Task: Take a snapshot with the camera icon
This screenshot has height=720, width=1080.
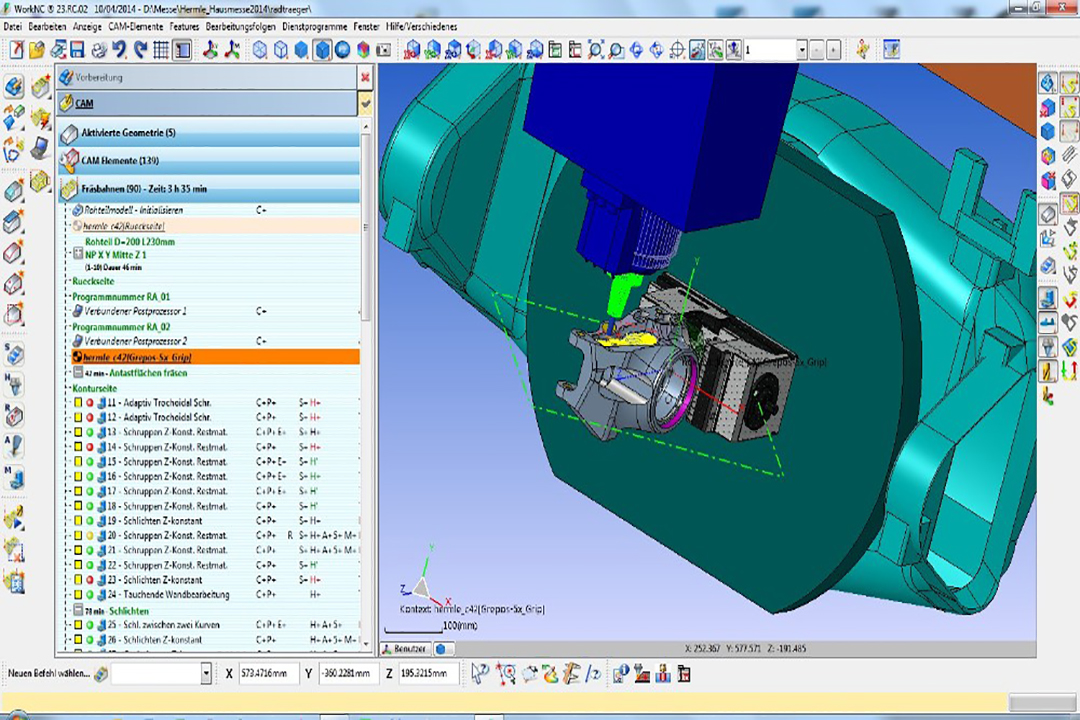Action: point(384,50)
